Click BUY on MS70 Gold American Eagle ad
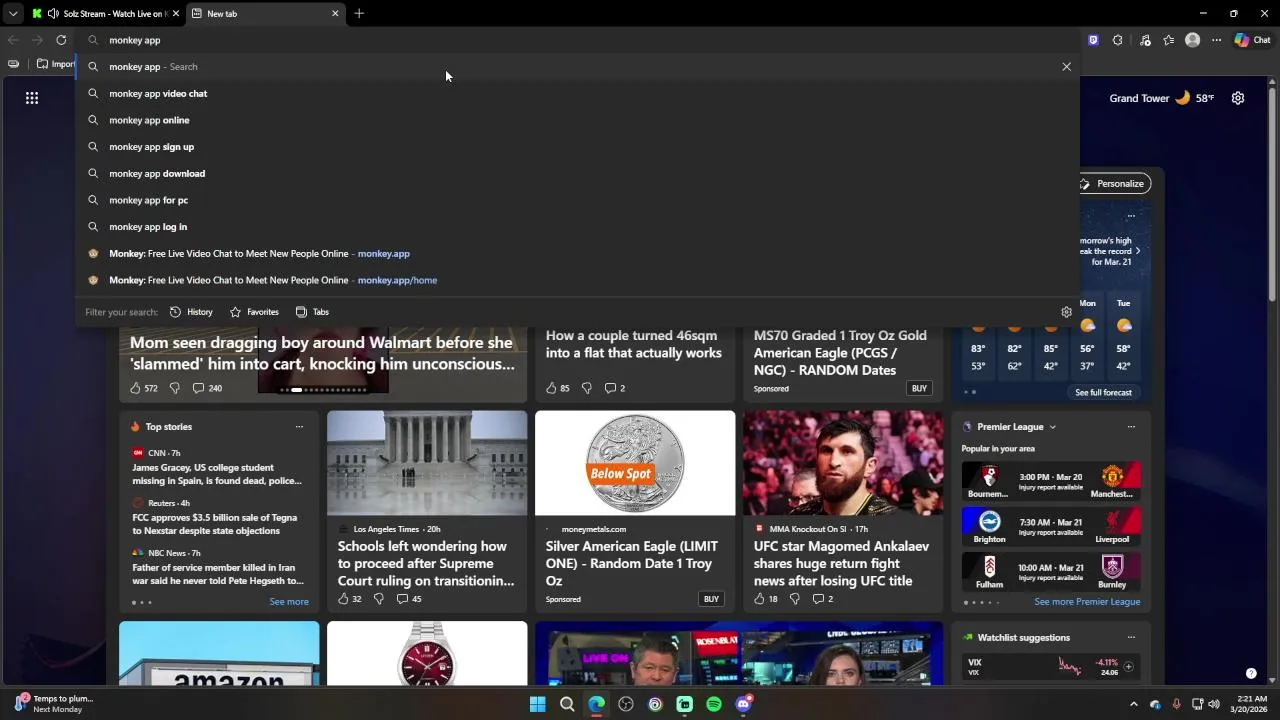This screenshot has height=720, width=1280. click(x=919, y=388)
